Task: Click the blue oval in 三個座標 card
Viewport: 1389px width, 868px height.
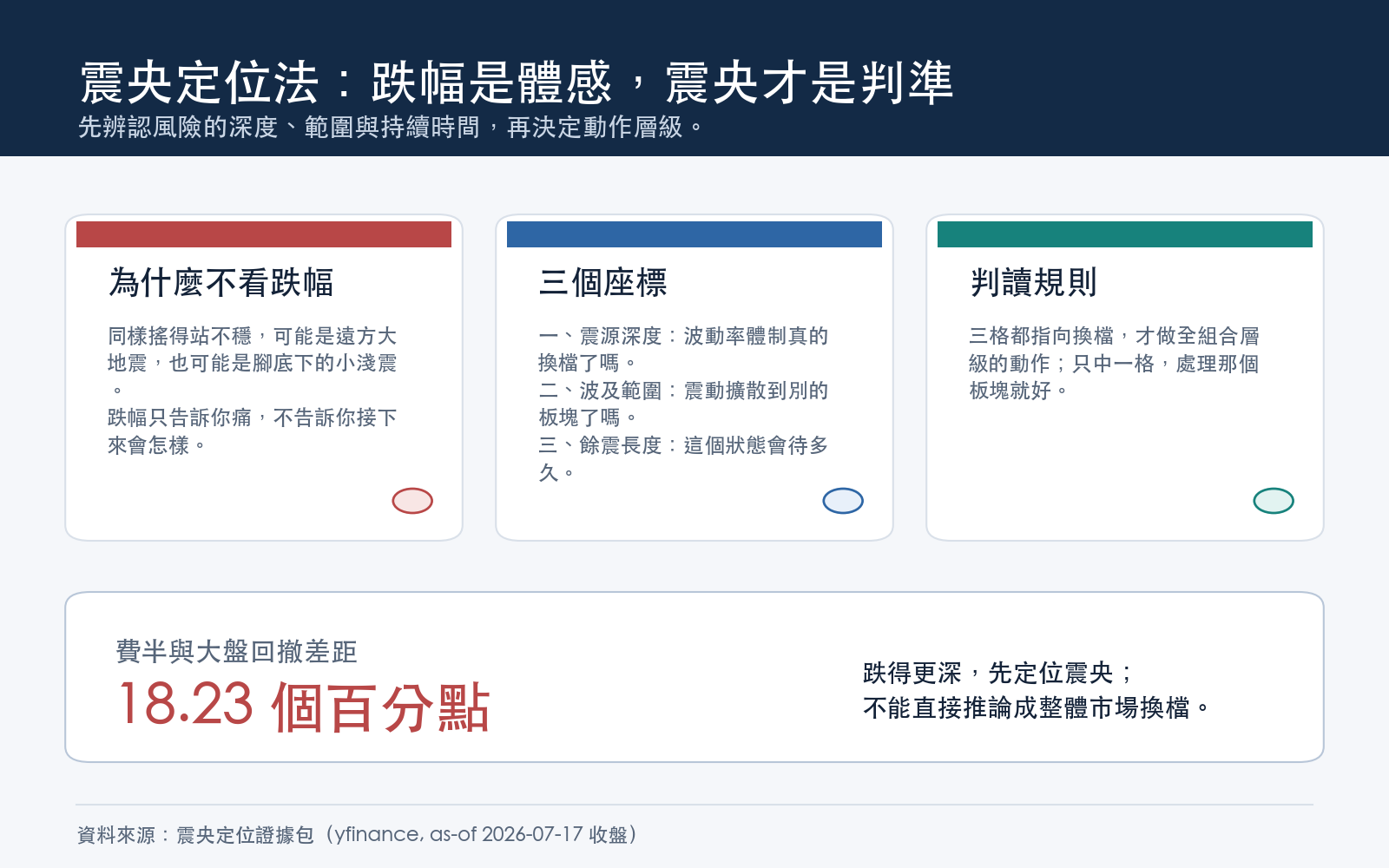Action: 843,501
